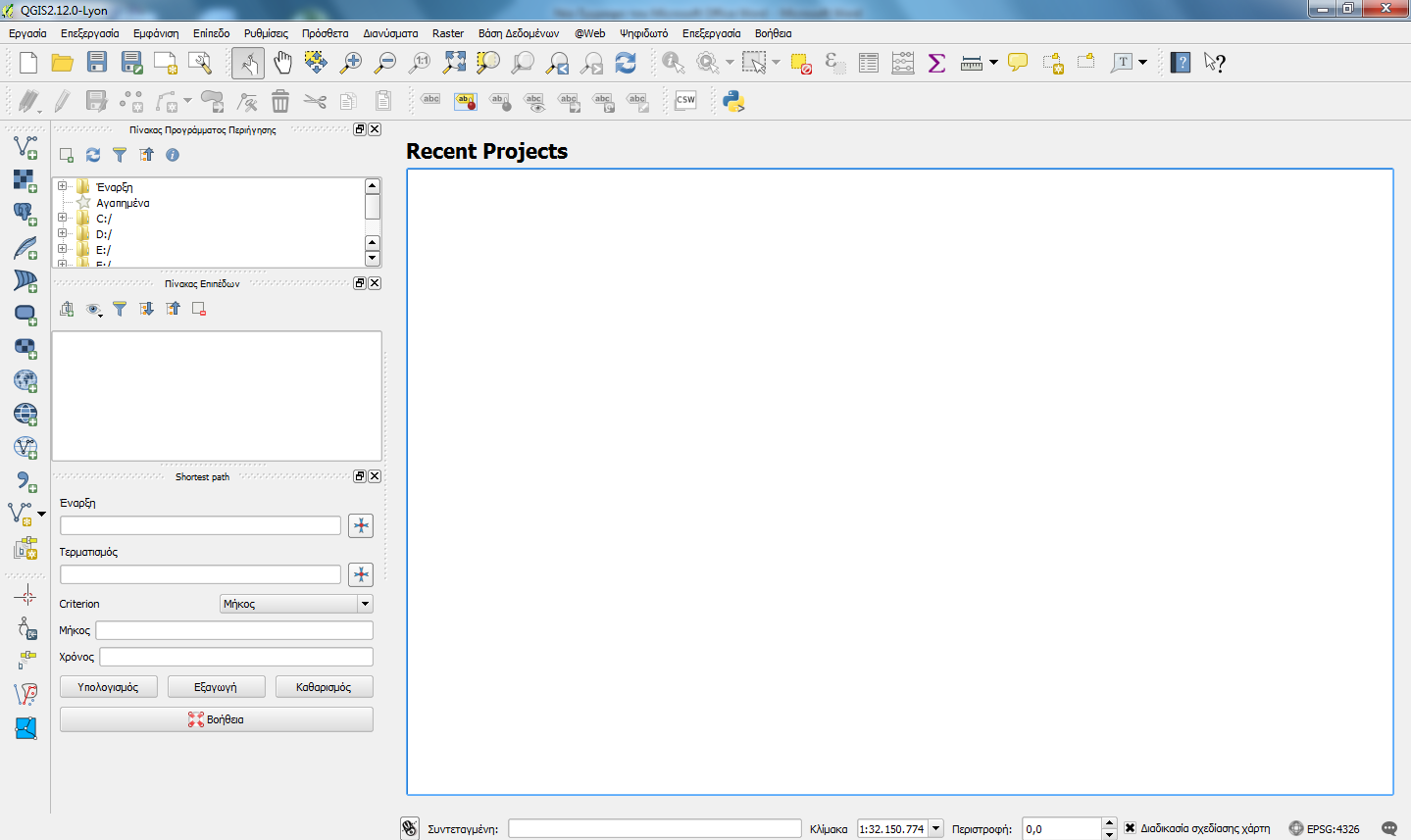
Task: Open the text annotation dropdown arrow
Action: point(1142,63)
